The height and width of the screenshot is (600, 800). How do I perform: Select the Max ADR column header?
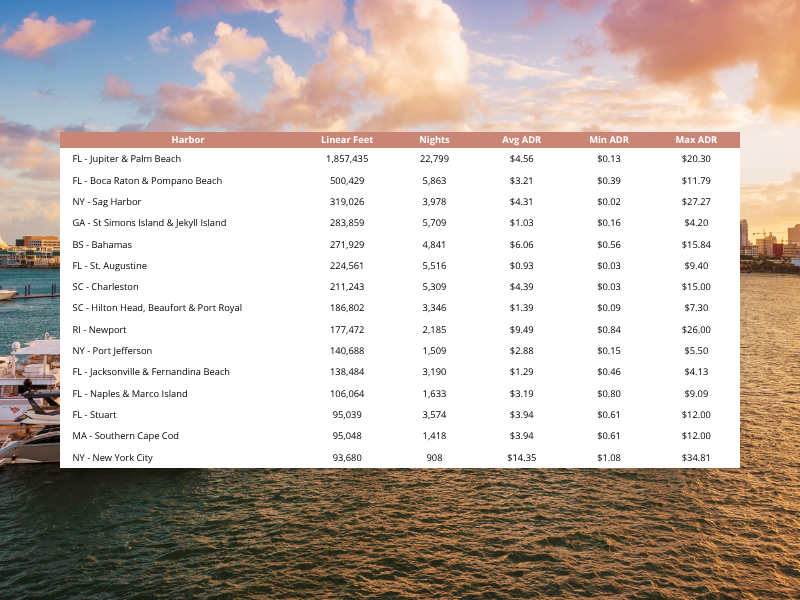pyautogui.click(x=696, y=140)
